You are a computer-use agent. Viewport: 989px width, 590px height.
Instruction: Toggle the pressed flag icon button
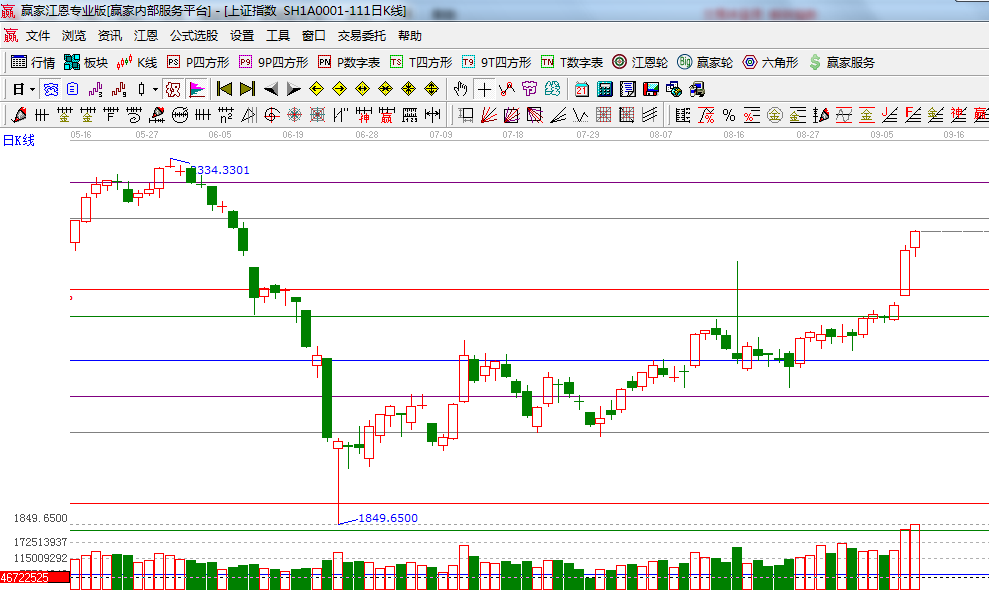pos(196,89)
